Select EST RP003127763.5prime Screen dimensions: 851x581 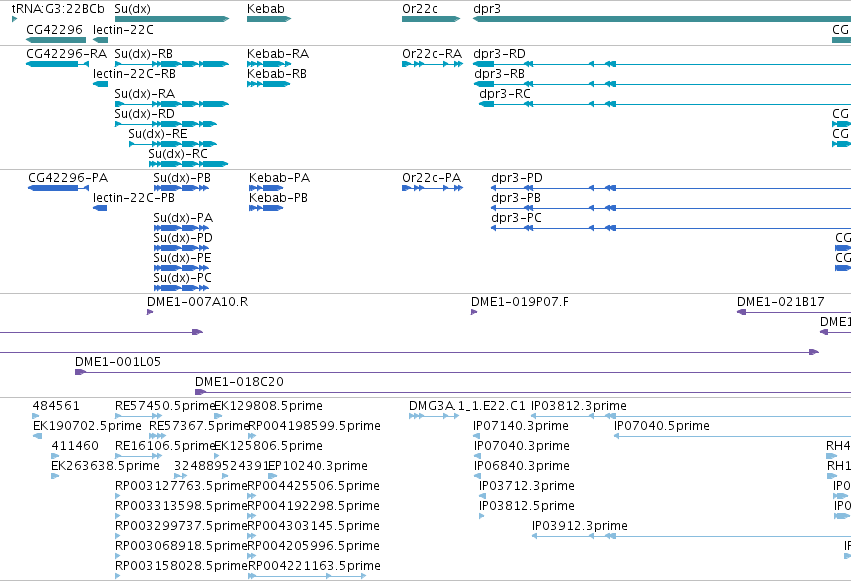[118, 496]
